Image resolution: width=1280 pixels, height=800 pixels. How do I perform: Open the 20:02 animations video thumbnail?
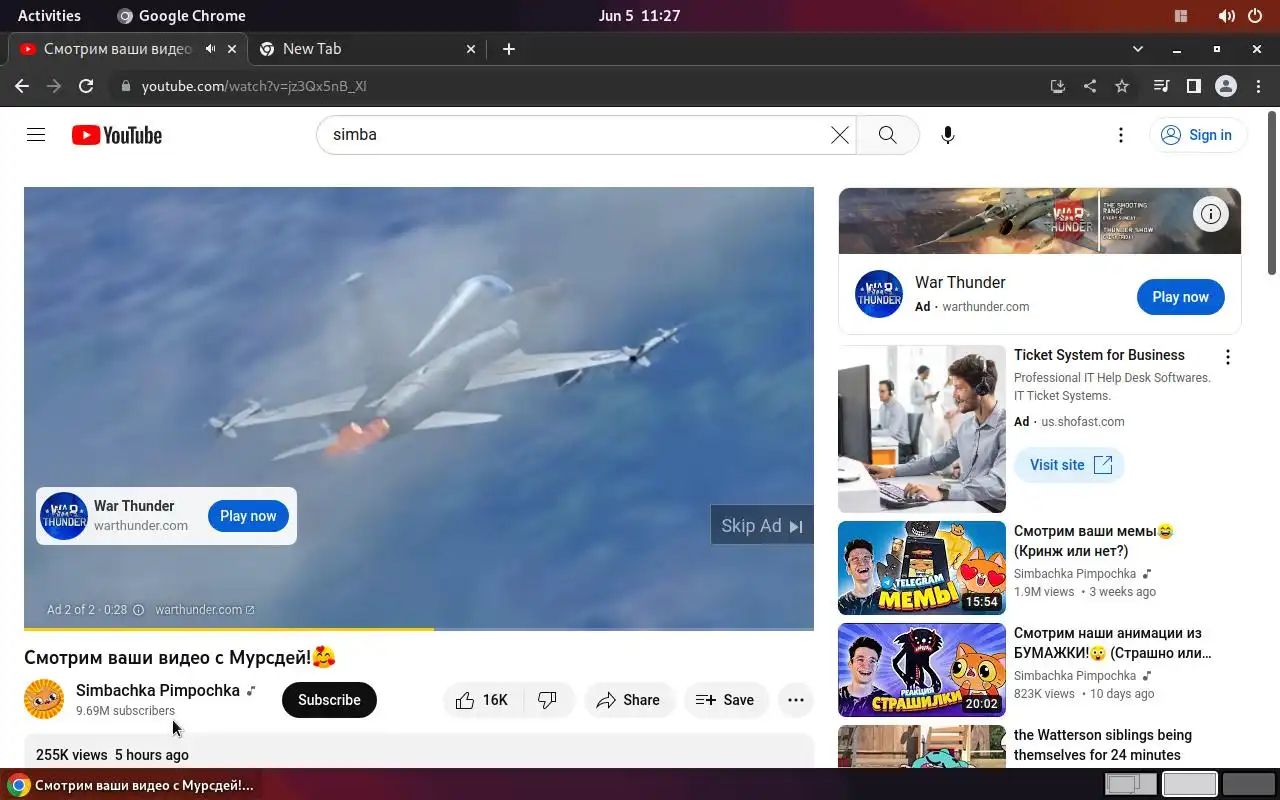(922, 670)
